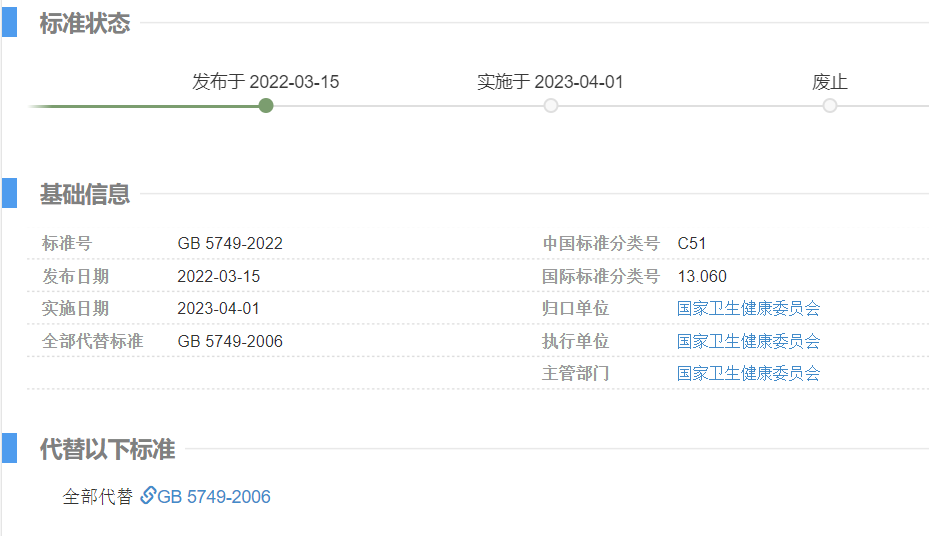Image resolution: width=929 pixels, height=536 pixels.
Task: Click the 国际标准分类号 value 13.060
Action: pos(702,276)
